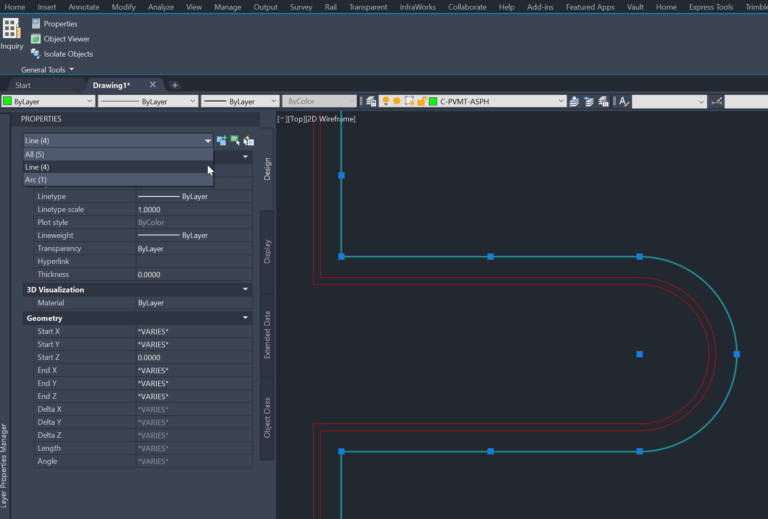Click the Hyperlink property field
The height and width of the screenshot is (519, 768).
[x=194, y=261]
